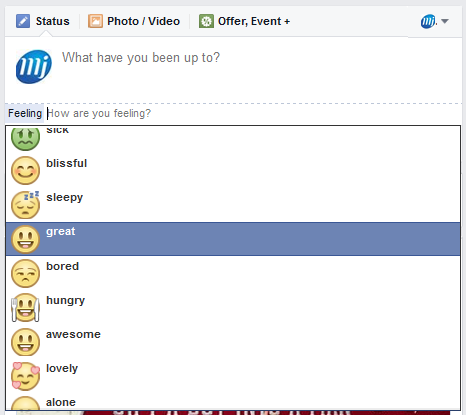Click the mj page profile picture
The width and height of the screenshot is (466, 415).
coord(34,67)
